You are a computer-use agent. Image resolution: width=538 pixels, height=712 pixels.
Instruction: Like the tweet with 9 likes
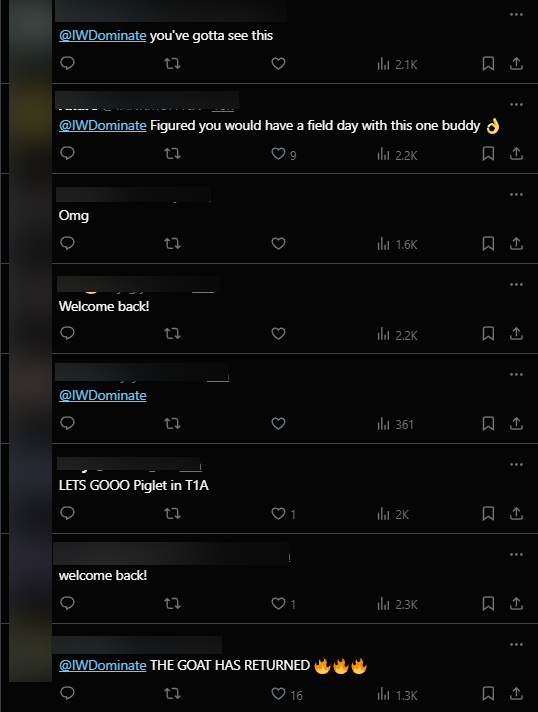pos(284,154)
